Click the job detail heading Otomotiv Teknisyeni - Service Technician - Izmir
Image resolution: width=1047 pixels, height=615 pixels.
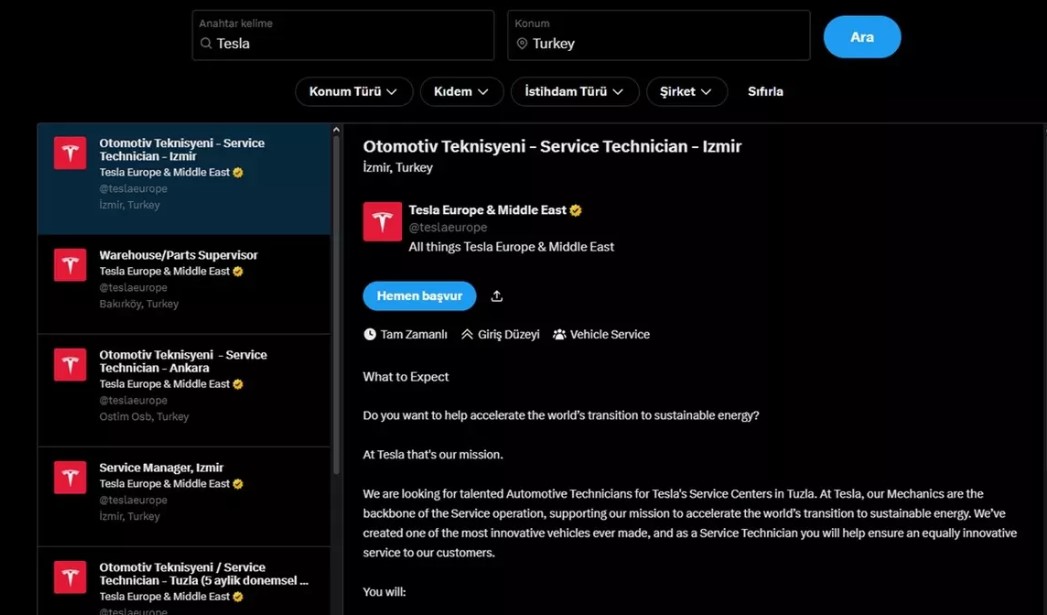click(x=552, y=146)
